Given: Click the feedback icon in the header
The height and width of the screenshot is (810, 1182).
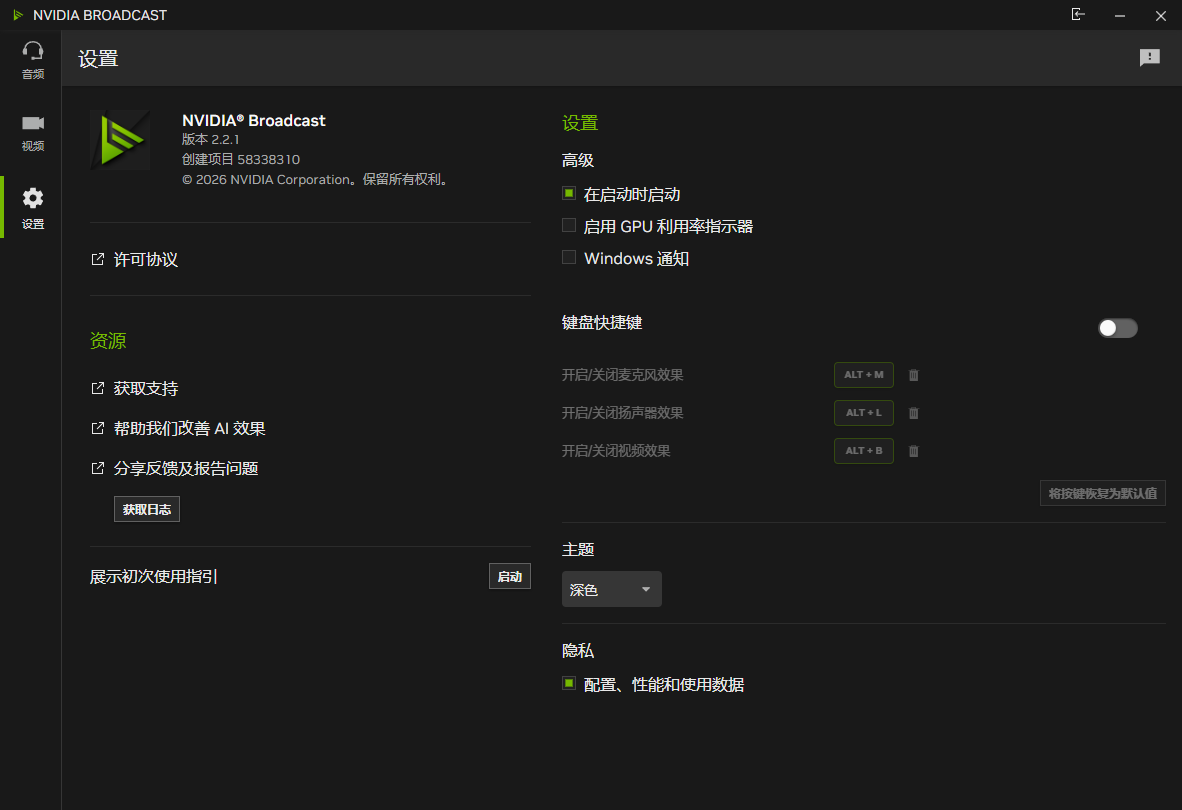Looking at the screenshot, I should pos(1149,57).
